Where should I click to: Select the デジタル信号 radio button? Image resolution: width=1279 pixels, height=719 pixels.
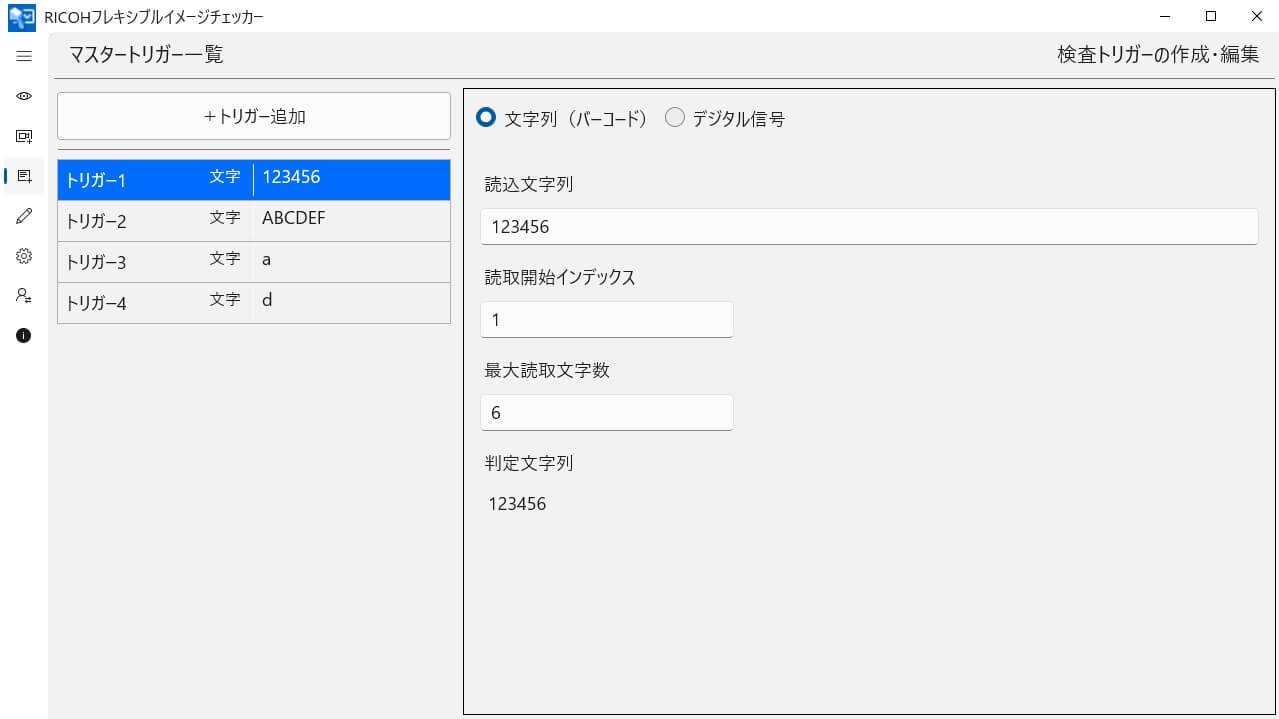tap(675, 118)
